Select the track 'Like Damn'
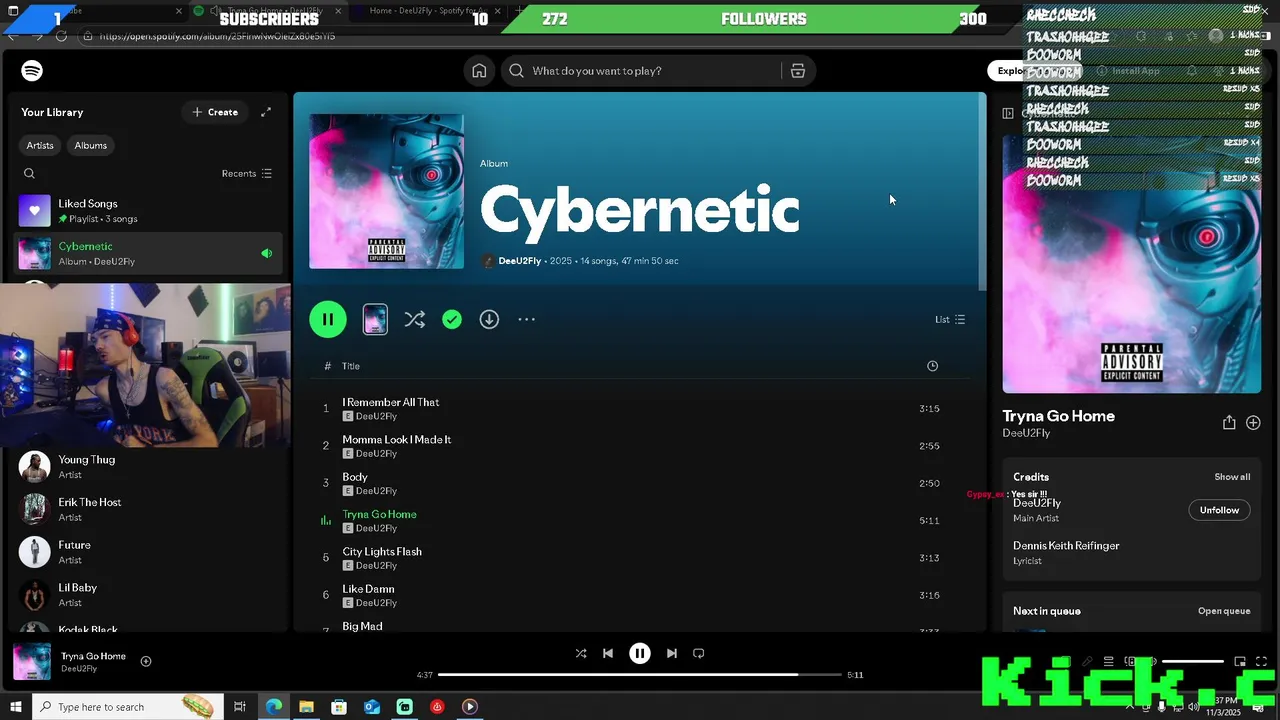Screen dimensions: 1280x720 [640, 595]
